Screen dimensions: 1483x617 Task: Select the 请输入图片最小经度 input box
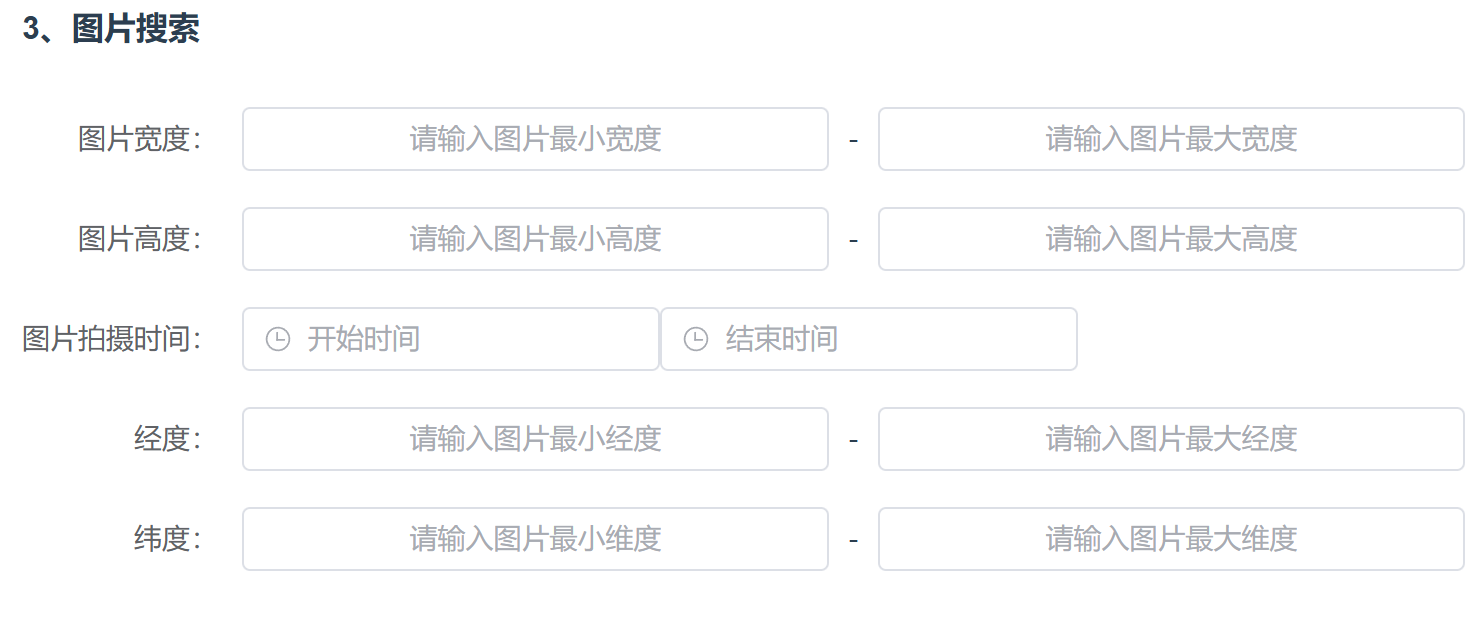(535, 439)
